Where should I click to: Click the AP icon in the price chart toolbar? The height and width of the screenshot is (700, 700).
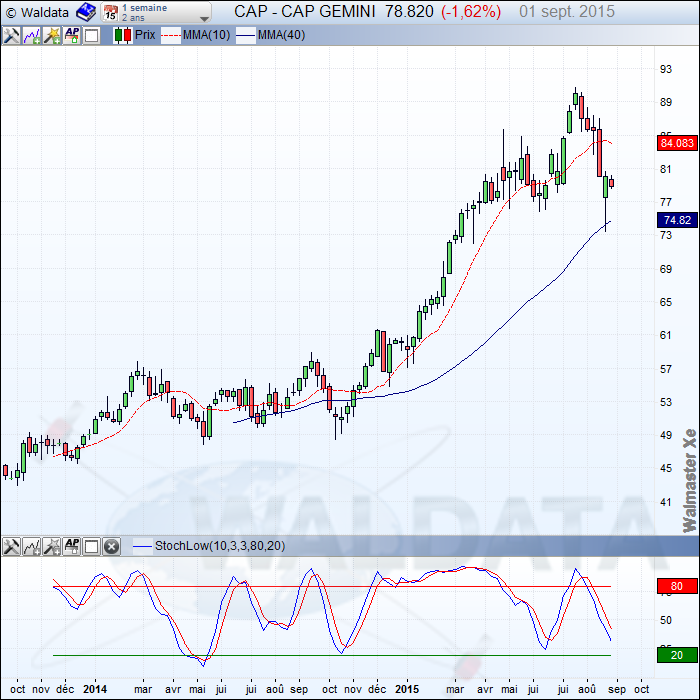coord(72,35)
